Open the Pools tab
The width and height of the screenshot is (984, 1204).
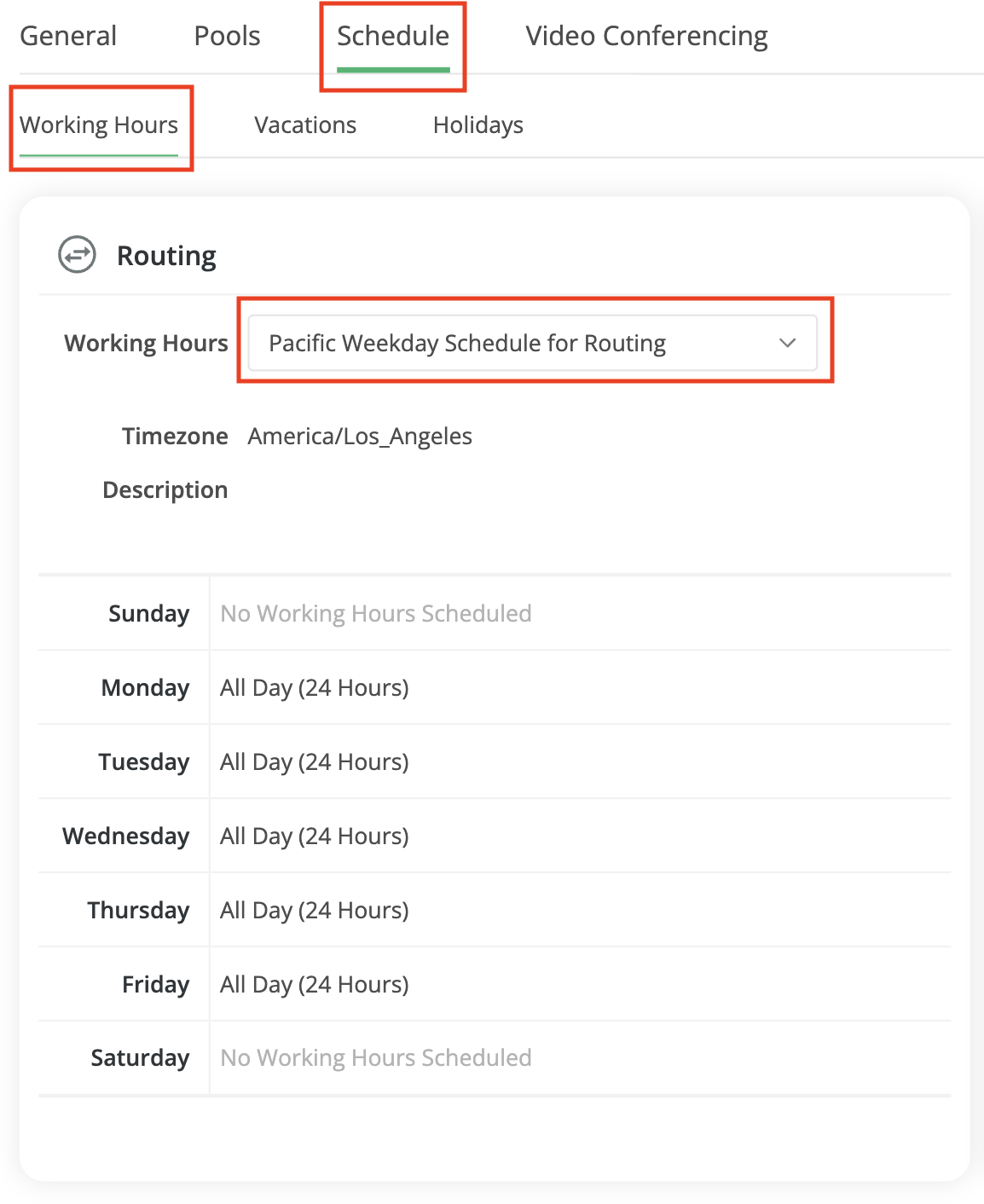tap(227, 36)
